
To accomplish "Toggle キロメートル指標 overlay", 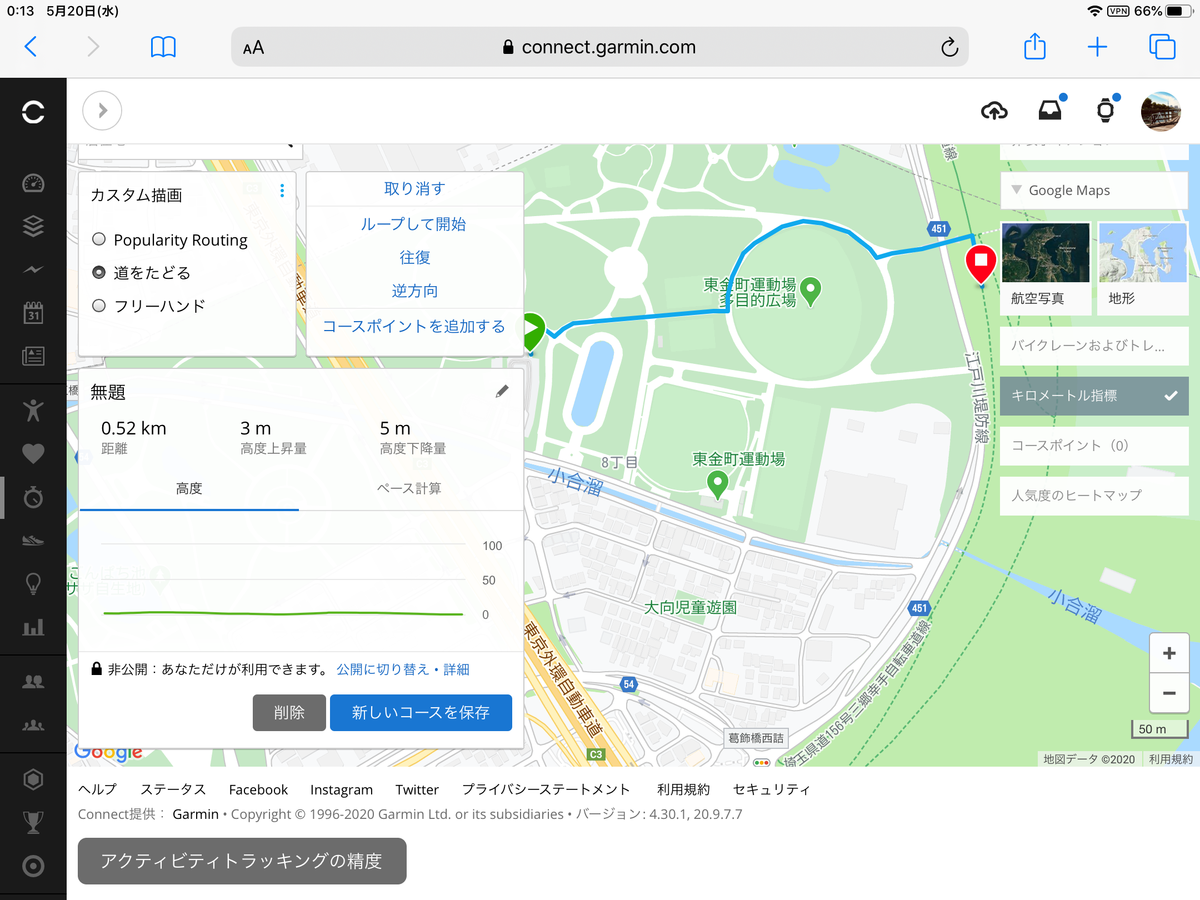I will point(1094,396).
